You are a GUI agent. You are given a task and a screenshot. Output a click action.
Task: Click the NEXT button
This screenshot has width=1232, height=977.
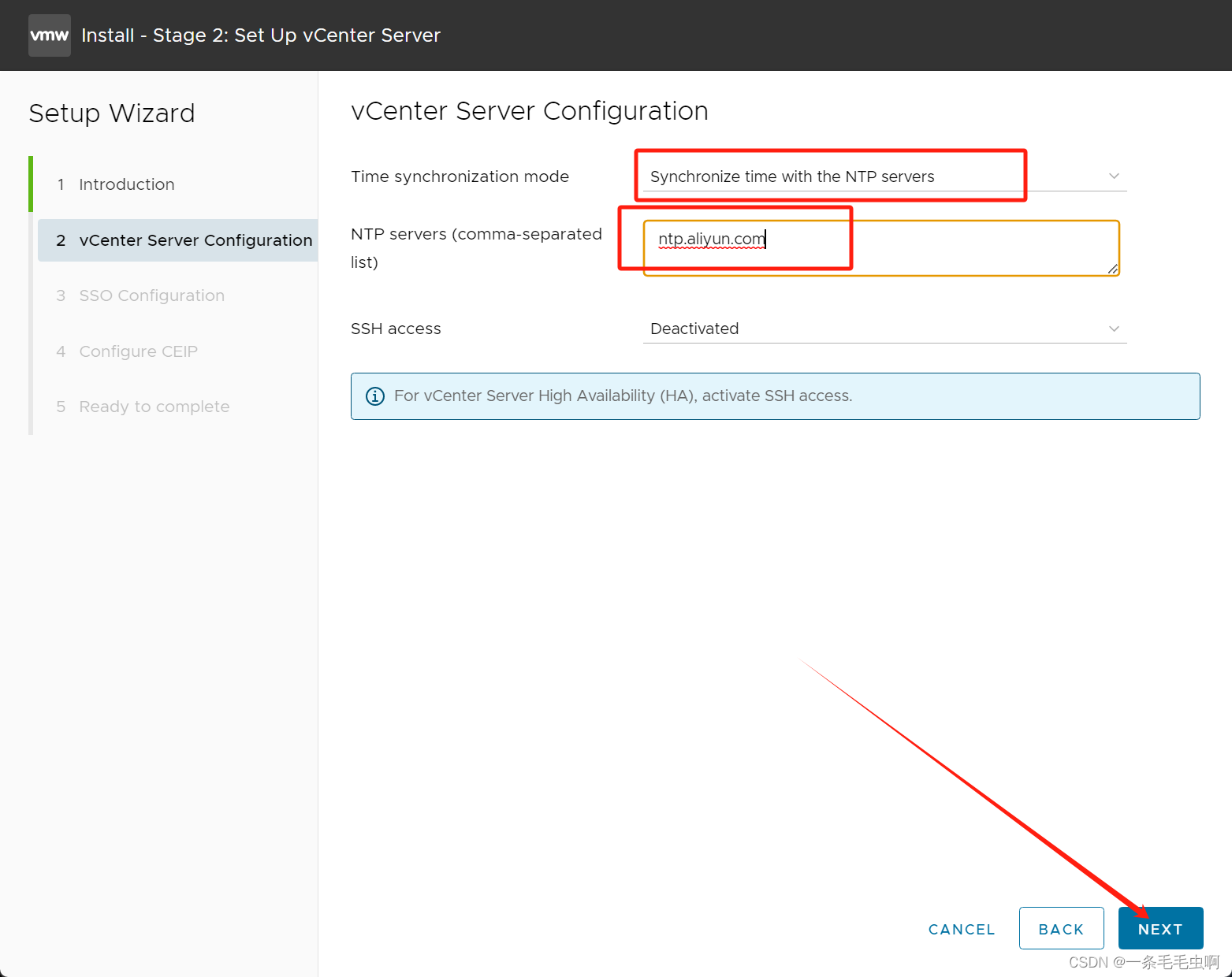coord(1160,928)
